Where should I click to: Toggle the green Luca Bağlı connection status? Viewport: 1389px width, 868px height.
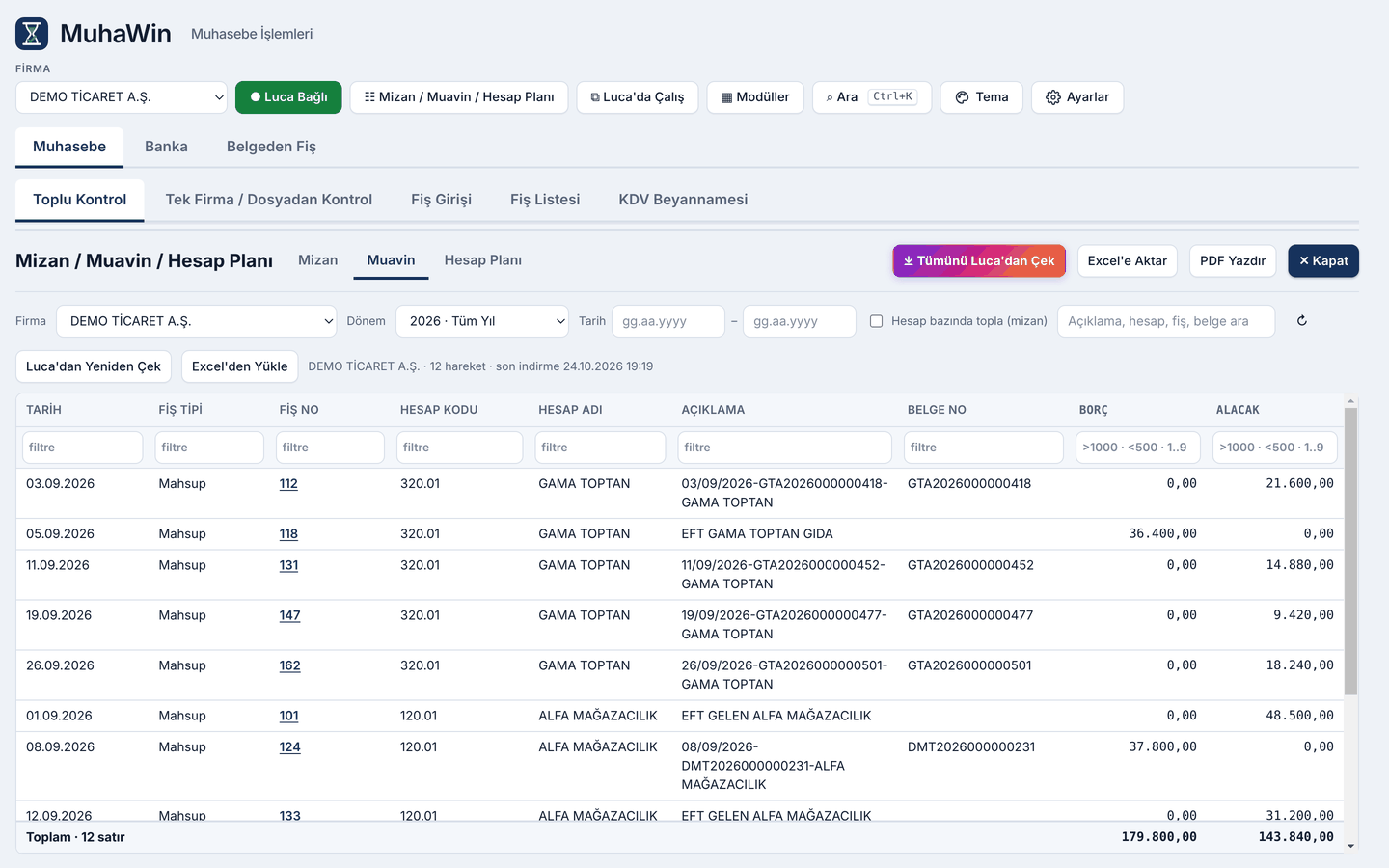pyautogui.click(x=288, y=97)
